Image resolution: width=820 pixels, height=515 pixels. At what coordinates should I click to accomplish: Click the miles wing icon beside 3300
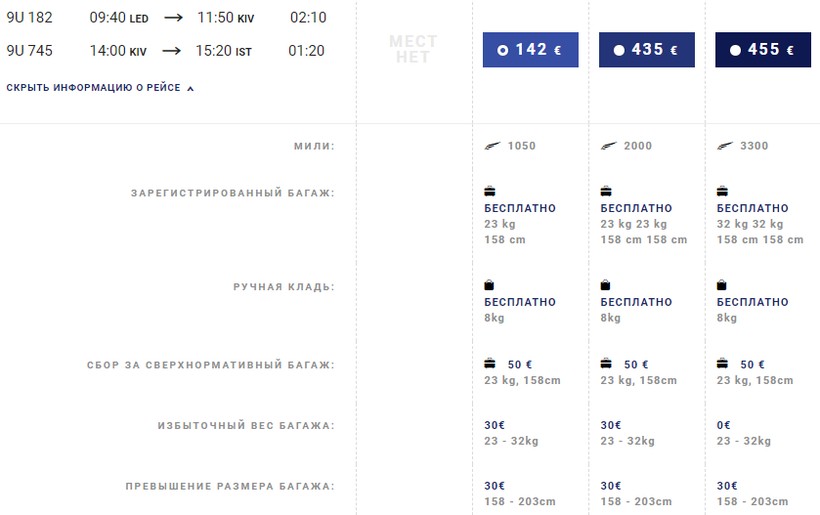pos(724,146)
